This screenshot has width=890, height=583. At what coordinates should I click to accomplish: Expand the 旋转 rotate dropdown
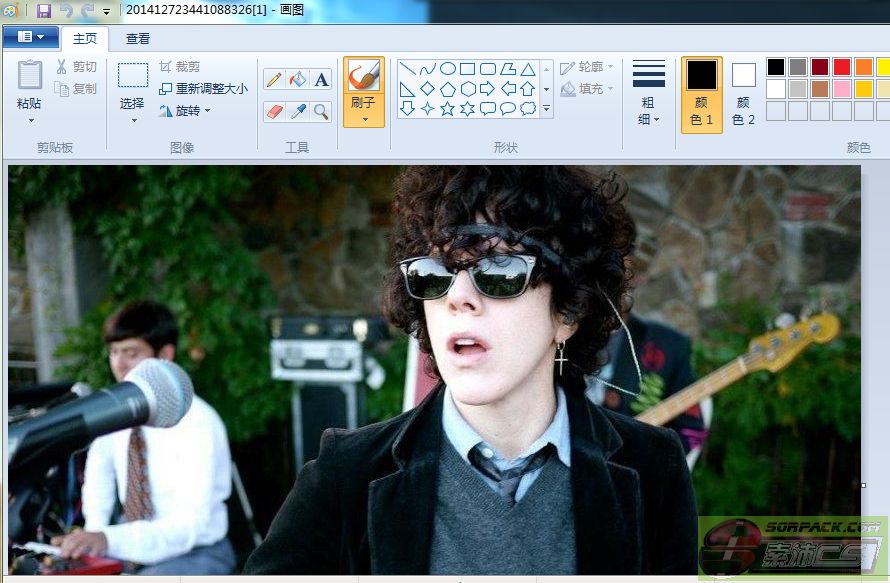185,111
